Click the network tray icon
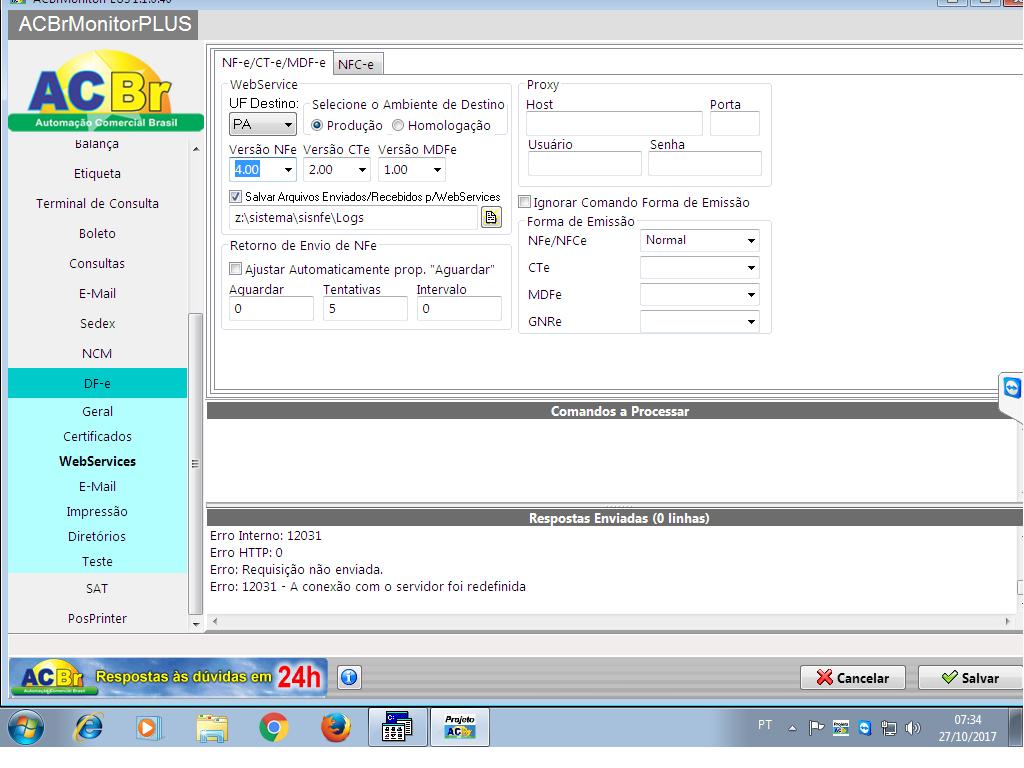This screenshot has width=1024, height=768. (889, 727)
